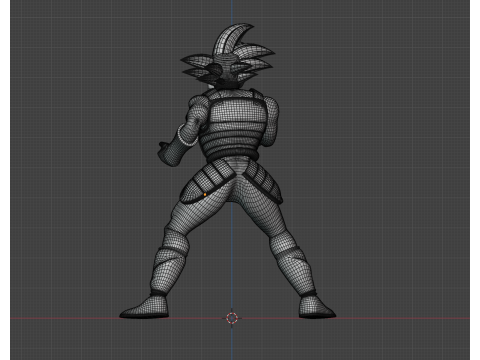
Task: Select the orange object origin dot on the hip armor
Action: coord(205,194)
